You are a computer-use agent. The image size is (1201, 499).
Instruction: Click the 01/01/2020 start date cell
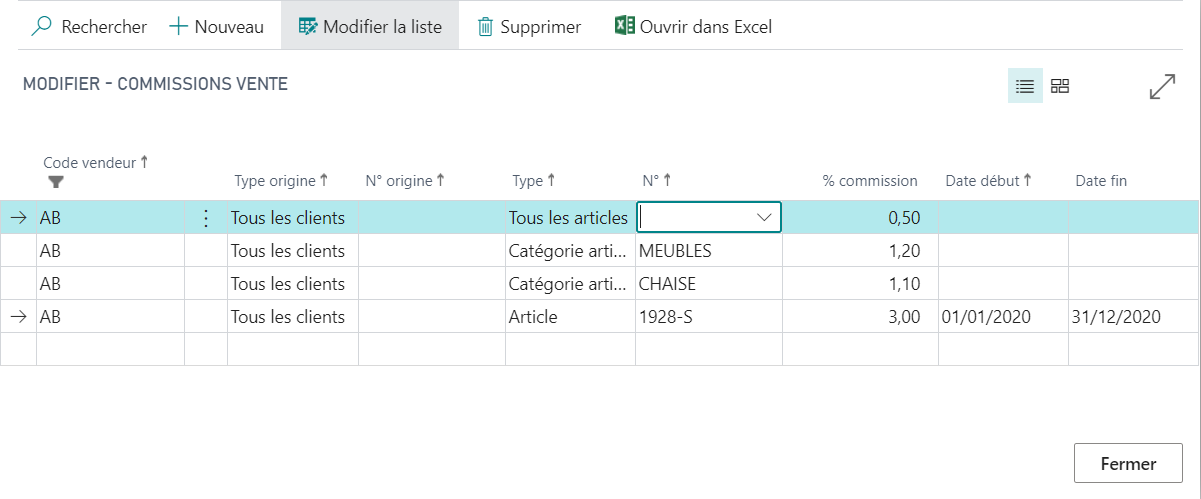point(1003,316)
